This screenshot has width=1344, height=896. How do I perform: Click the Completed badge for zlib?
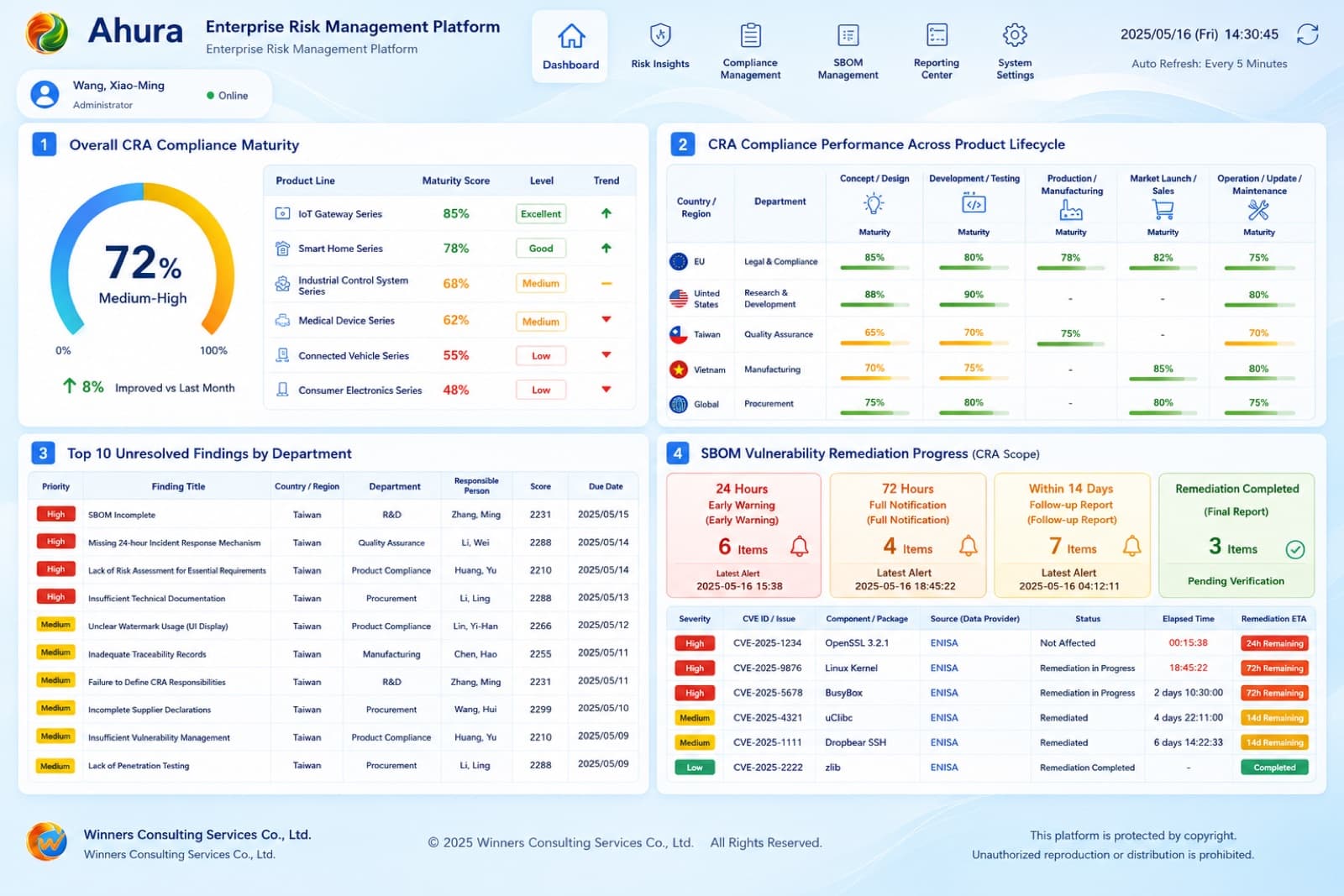click(1274, 768)
